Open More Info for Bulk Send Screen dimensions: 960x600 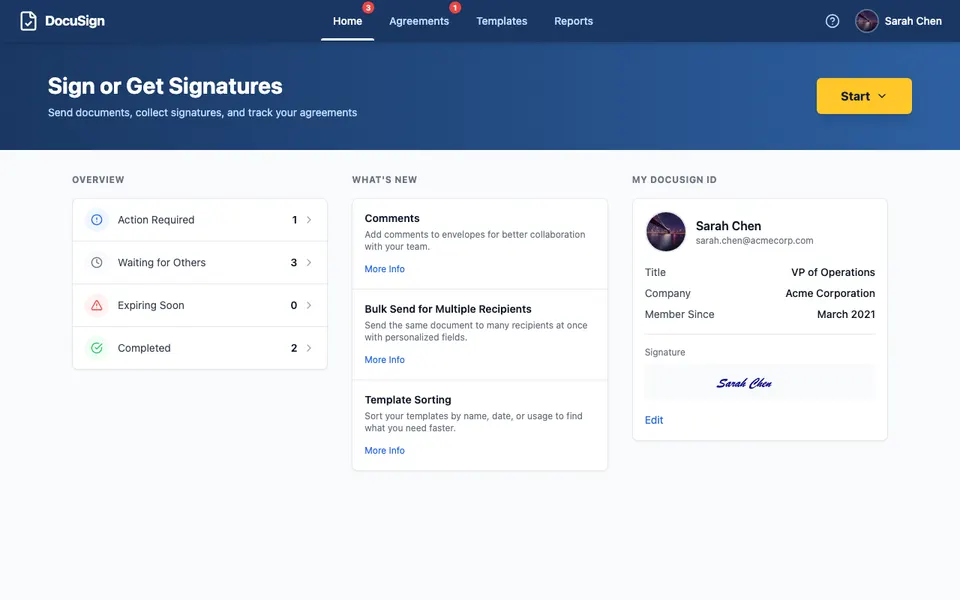384,359
